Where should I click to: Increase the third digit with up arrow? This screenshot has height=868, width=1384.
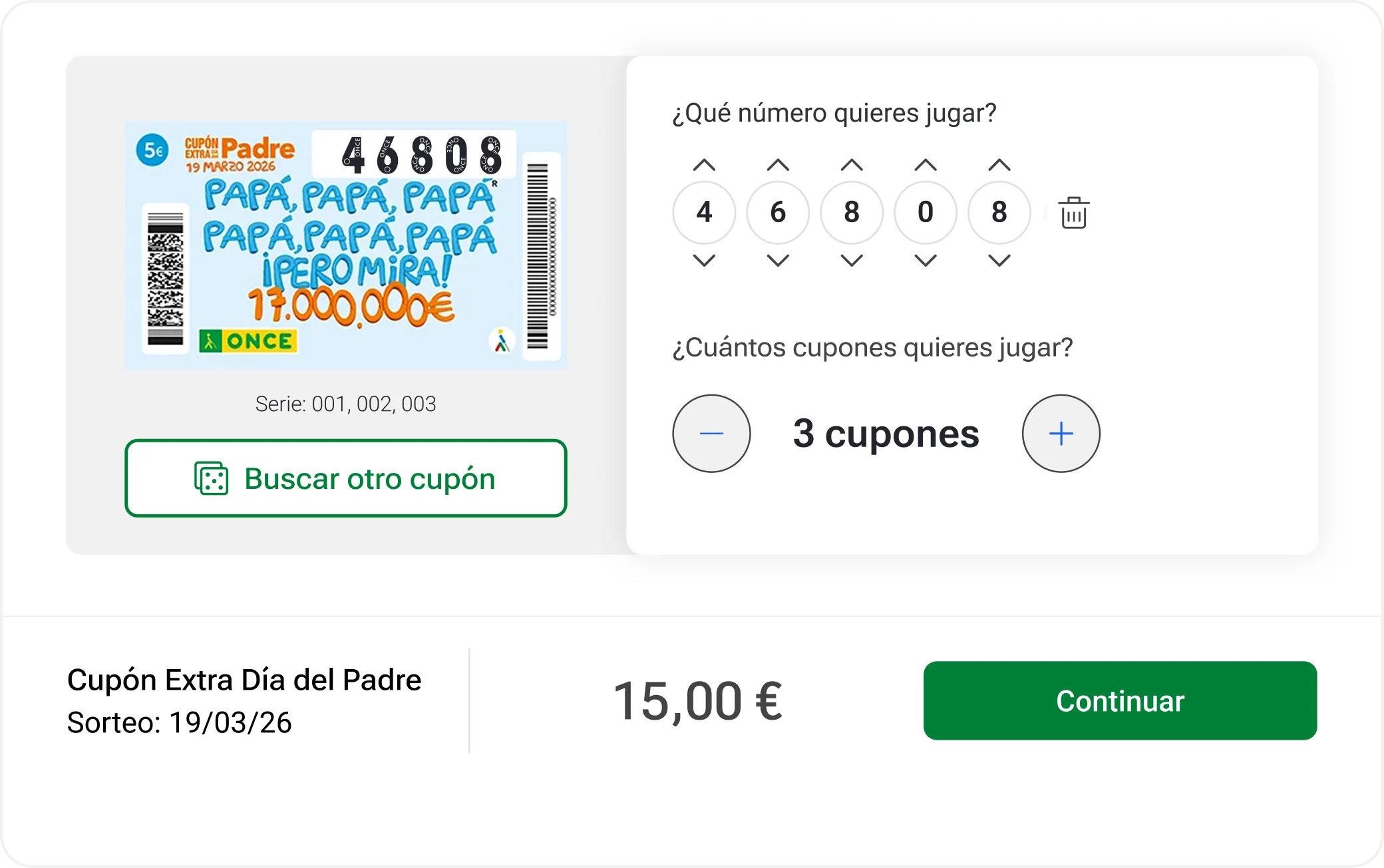[852, 165]
